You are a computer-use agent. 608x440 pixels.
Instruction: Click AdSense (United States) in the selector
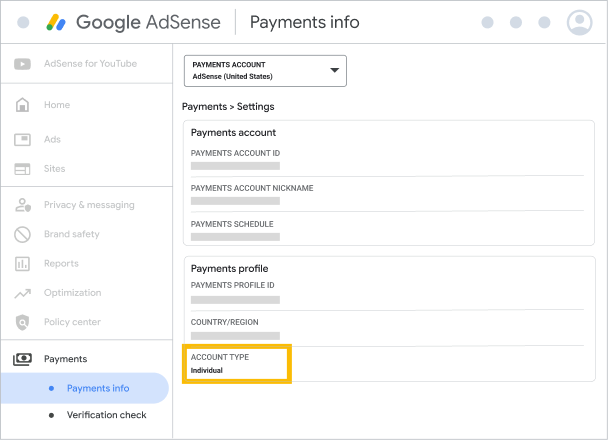[x=233, y=76]
